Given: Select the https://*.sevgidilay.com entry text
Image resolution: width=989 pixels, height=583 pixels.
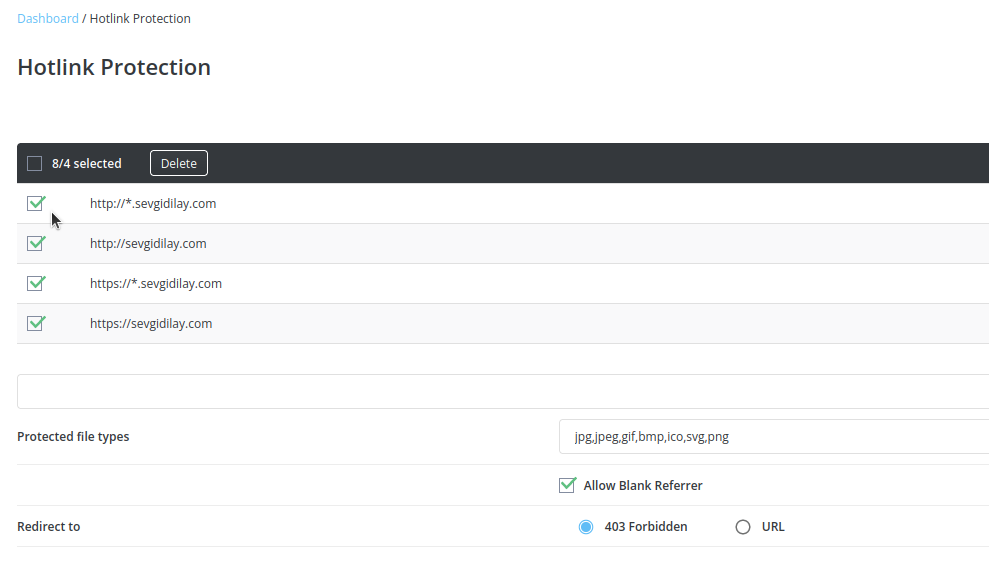Looking at the screenshot, I should click(156, 283).
